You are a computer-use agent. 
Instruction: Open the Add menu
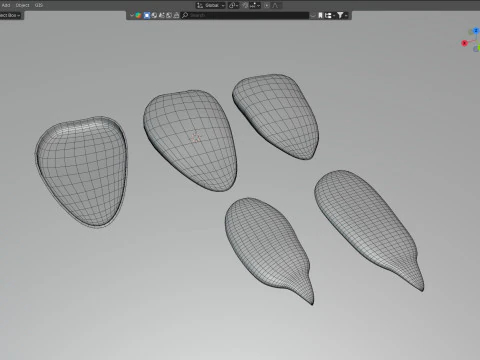pos(6,5)
